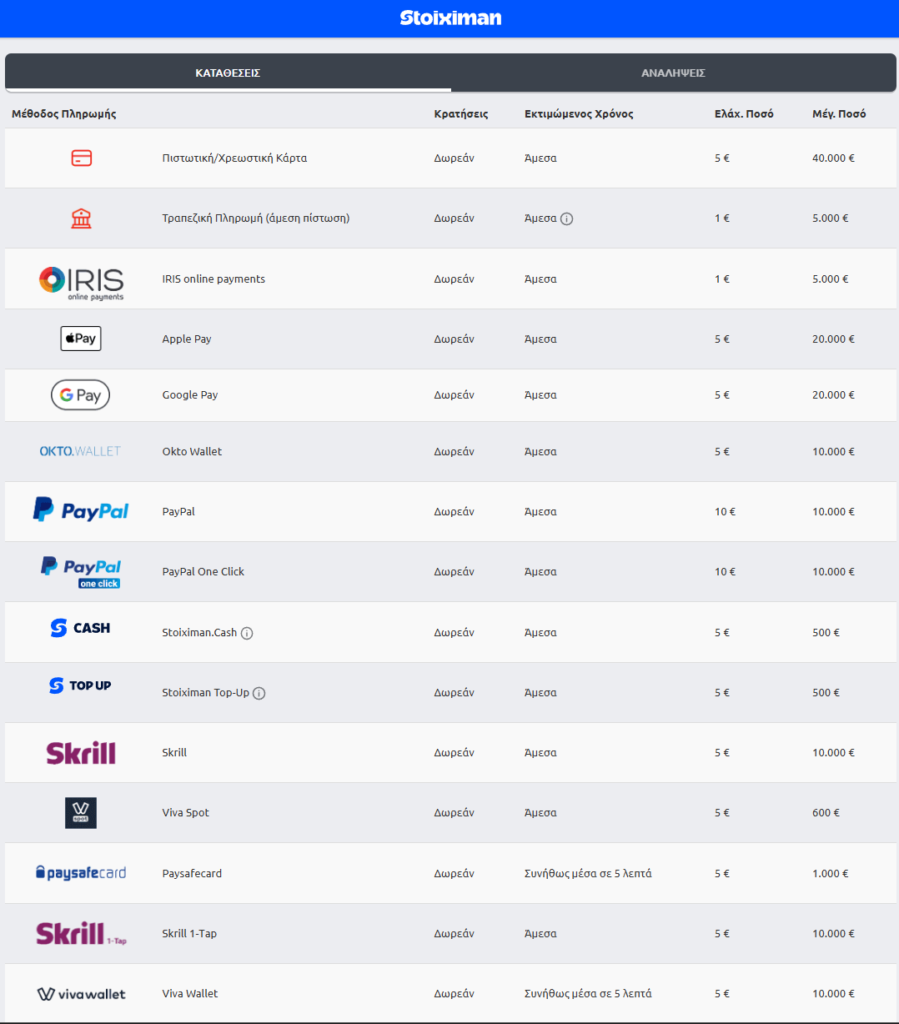The width and height of the screenshot is (899, 1024).
Task: Choose the Apple Pay logo
Action: (81, 339)
